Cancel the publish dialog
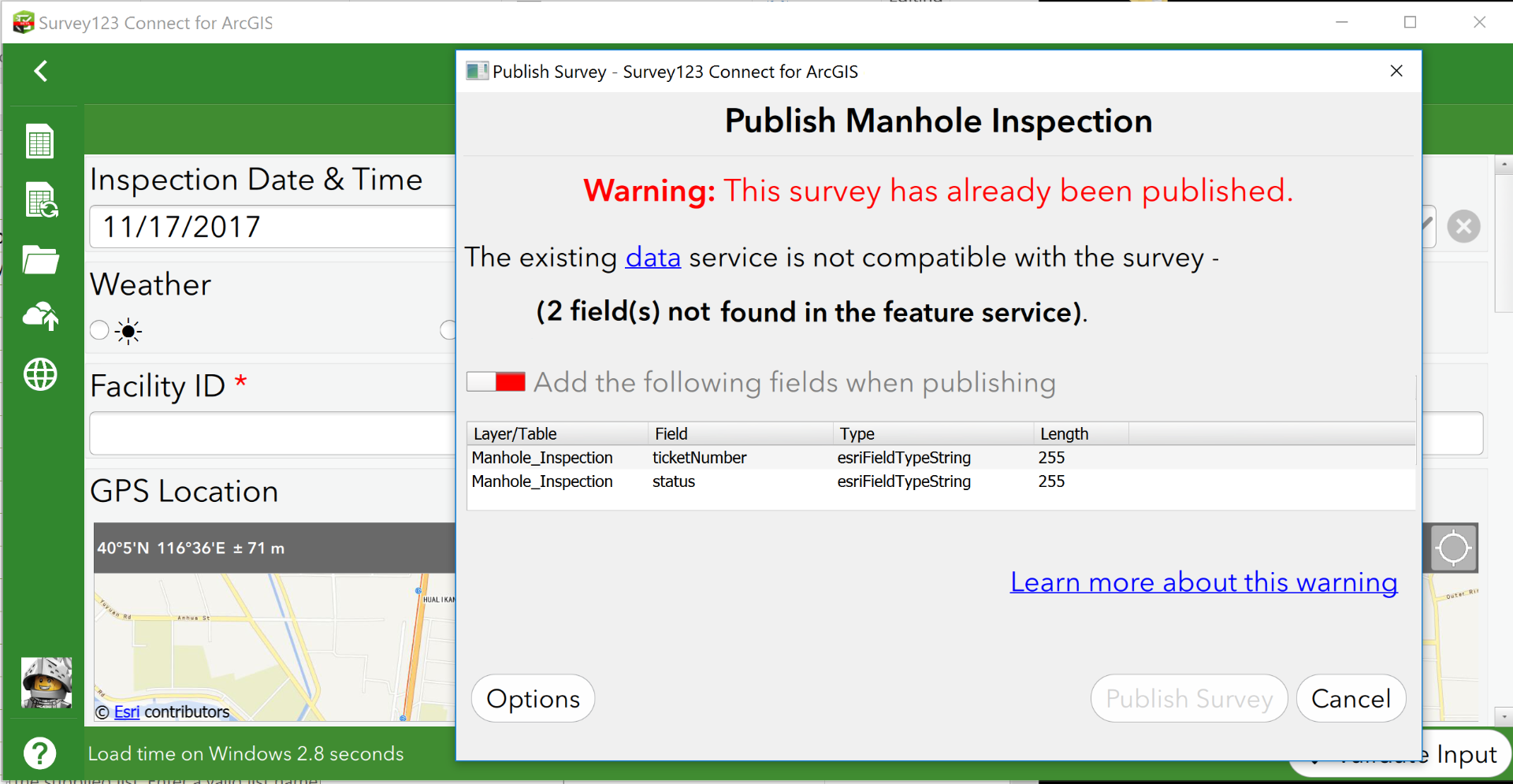1513x784 pixels. tap(1351, 698)
